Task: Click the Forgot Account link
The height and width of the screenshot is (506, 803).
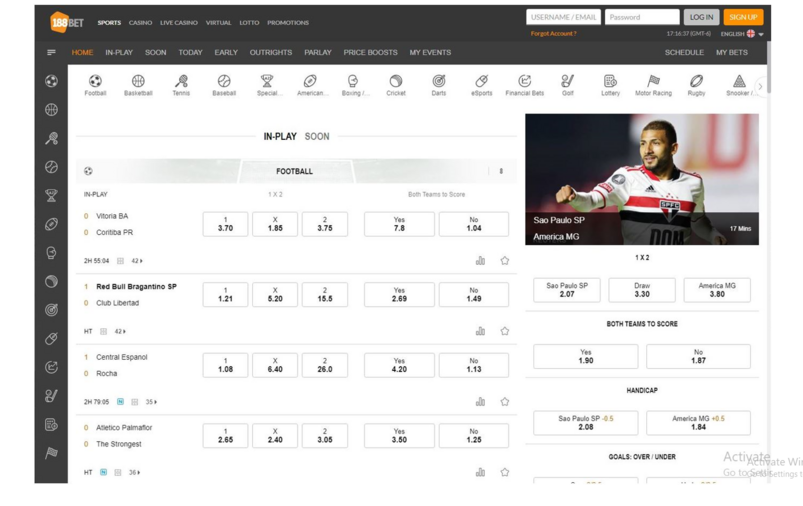Action: (x=553, y=34)
